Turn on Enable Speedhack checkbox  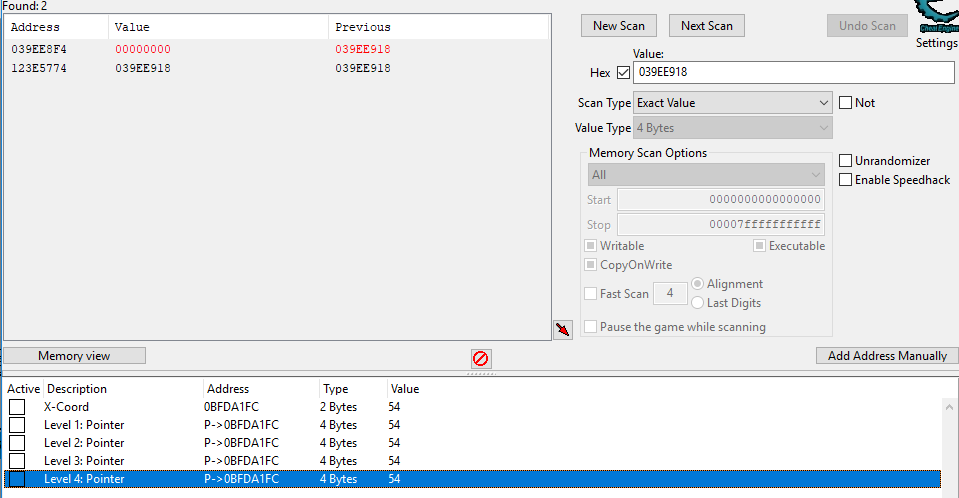[846, 180]
